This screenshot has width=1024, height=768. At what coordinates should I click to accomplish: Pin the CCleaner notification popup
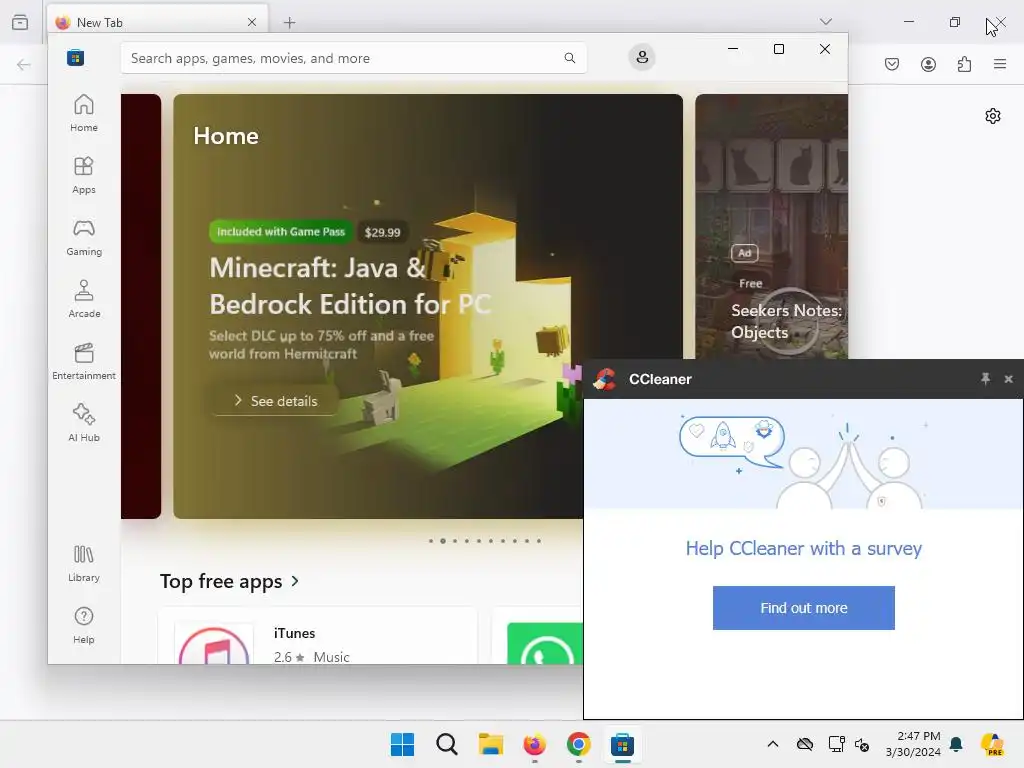click(985, 379)
